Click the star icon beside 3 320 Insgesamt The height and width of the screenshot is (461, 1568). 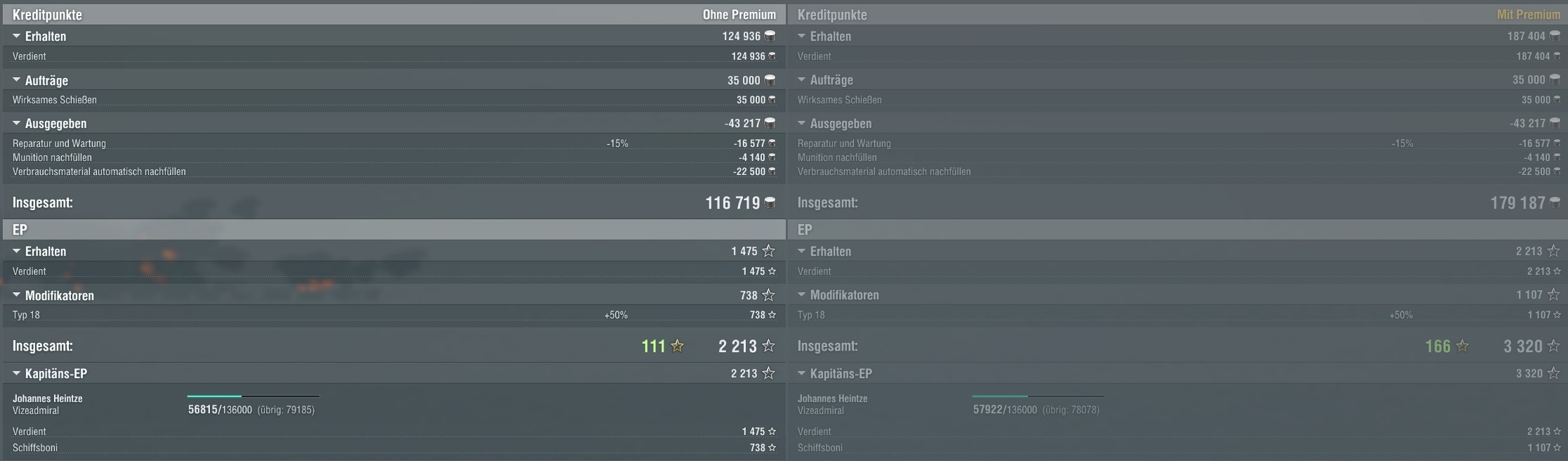tap(1554, 346)
